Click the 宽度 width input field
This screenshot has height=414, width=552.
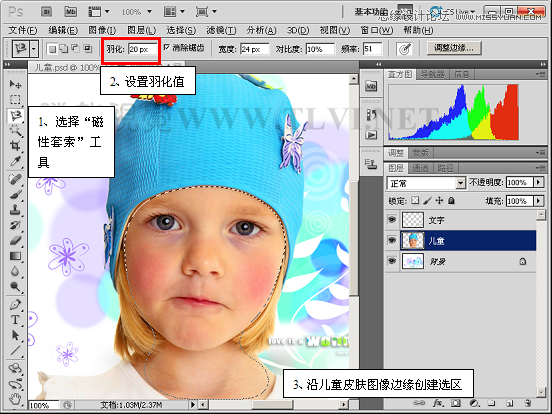tap(255, 49)
